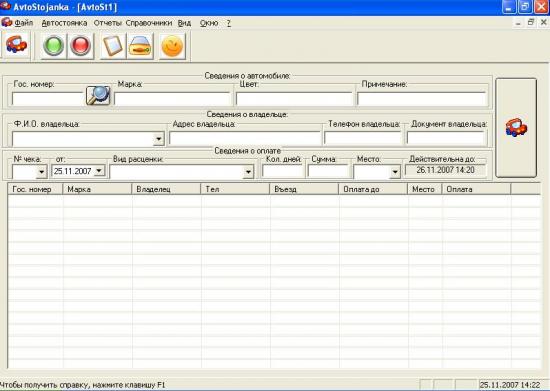550x391 pixels.
Task: Click the green circle toolbar button
Action: (53, 46)
